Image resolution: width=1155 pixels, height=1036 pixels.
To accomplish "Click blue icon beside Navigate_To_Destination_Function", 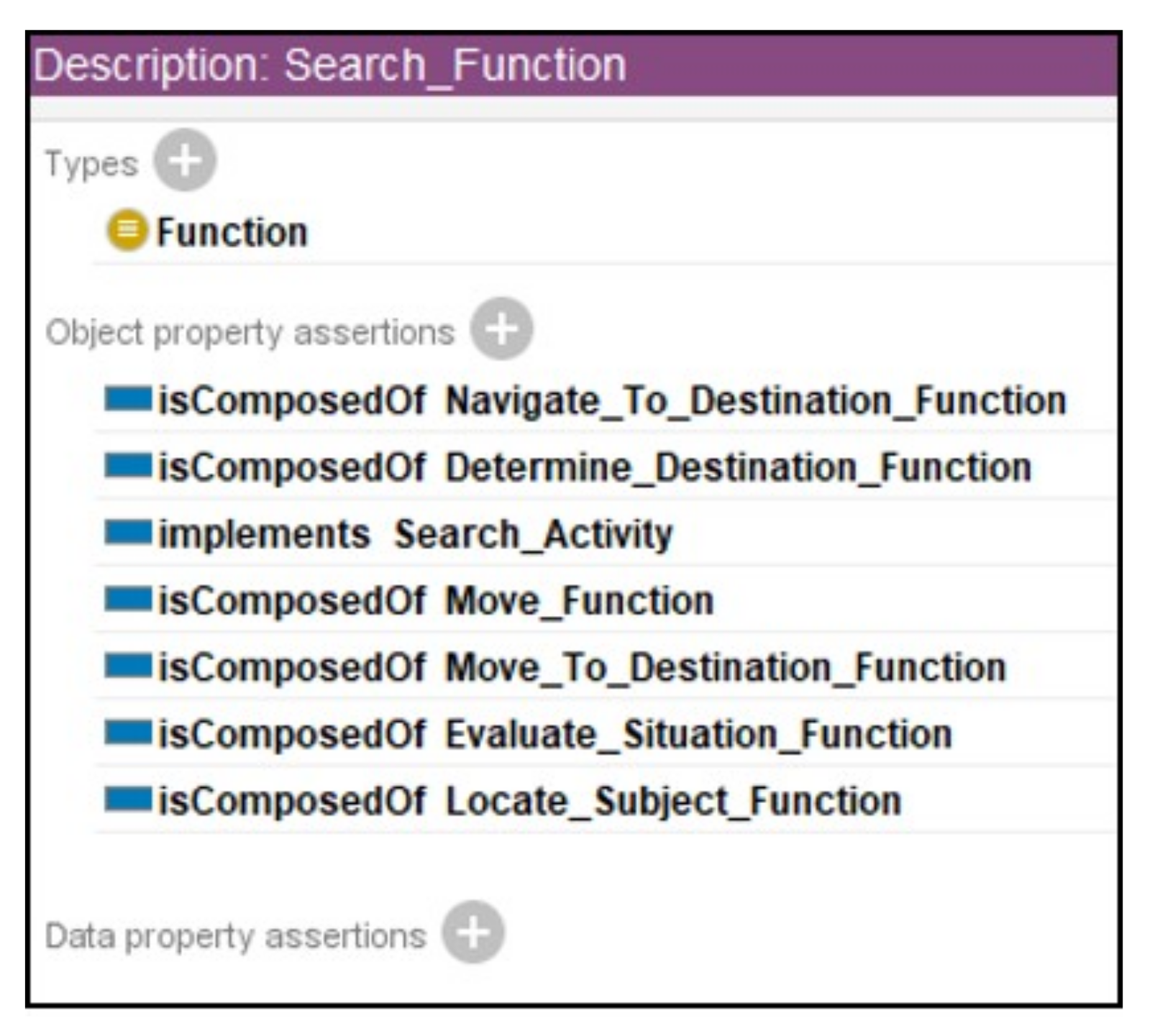I will 127,399.
